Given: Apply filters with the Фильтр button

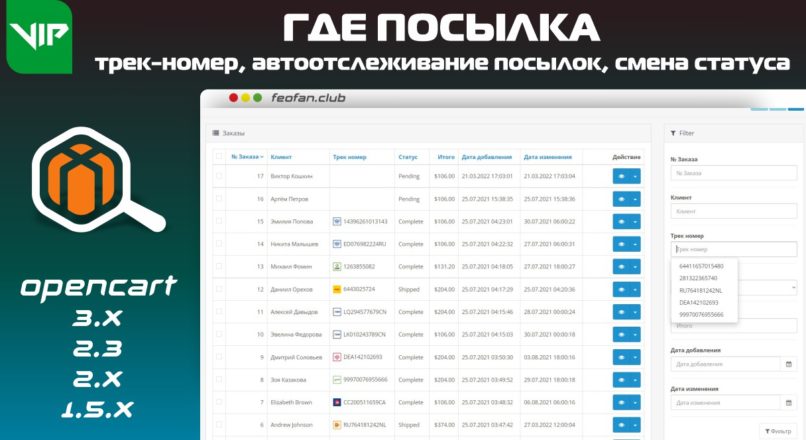Looking at the screenshot, I should 778,431.
